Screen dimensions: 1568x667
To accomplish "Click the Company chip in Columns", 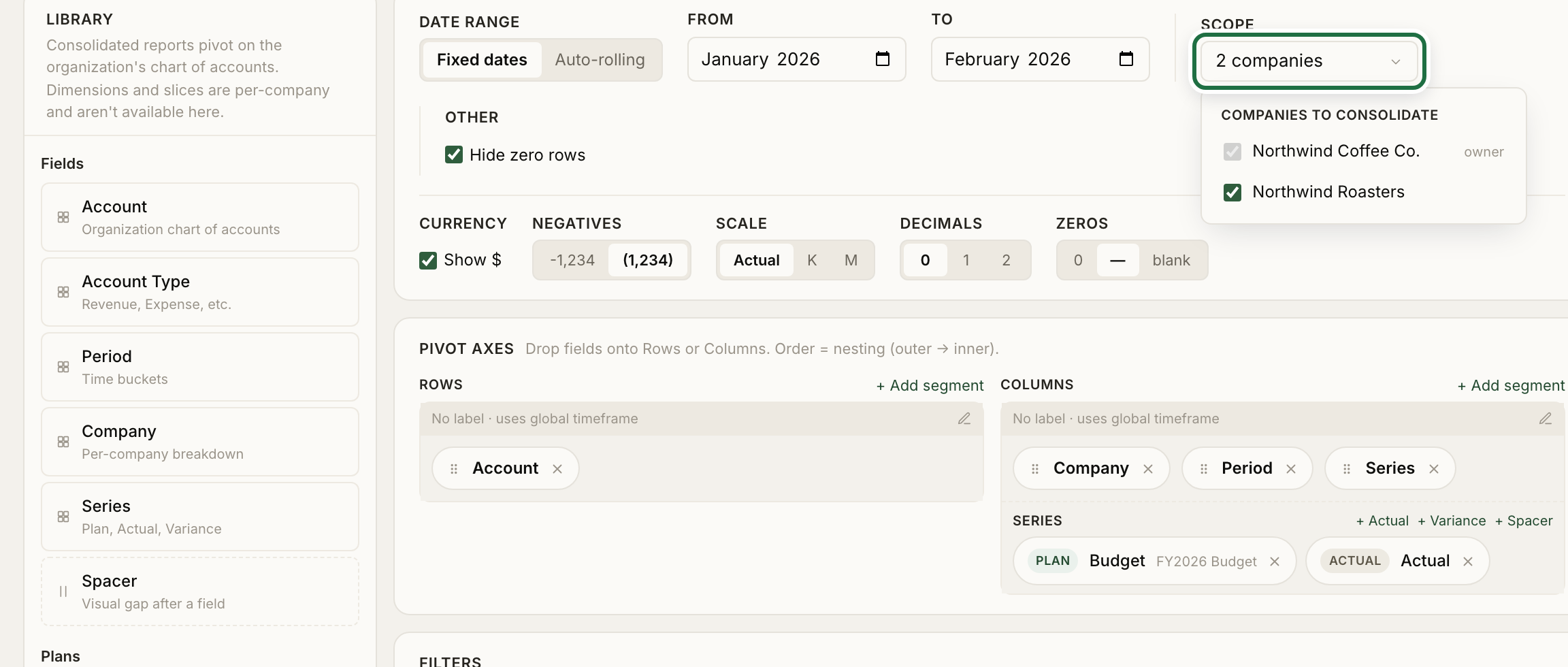I will click(x=1091, y=468).
